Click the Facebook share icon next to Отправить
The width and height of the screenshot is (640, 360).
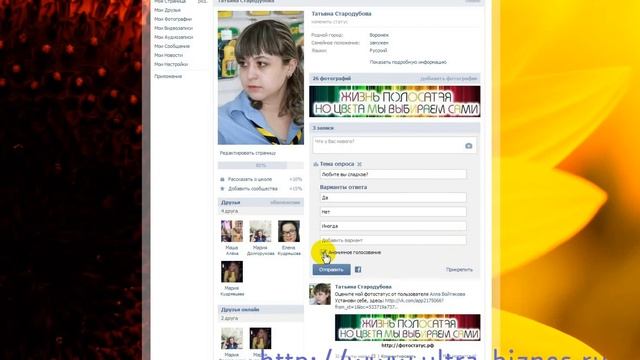click(358, 269)
